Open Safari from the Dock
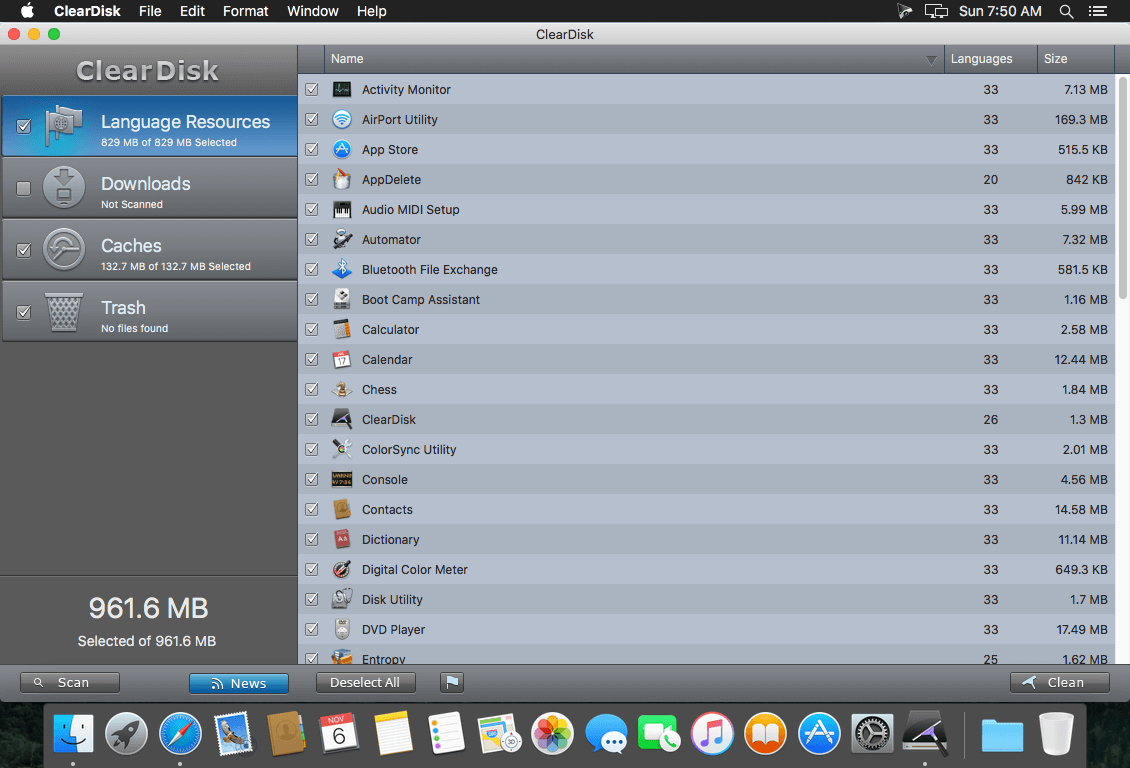 (x=180, y=733)
